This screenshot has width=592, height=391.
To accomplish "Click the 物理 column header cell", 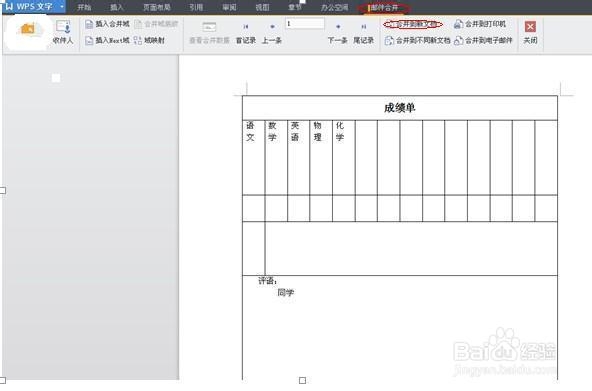I will click(x=321, y=157).
